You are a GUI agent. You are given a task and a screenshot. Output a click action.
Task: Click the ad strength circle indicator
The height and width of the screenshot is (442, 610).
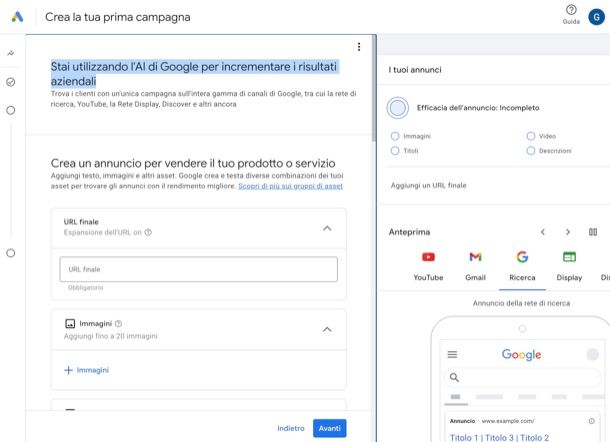pos(398,108)
